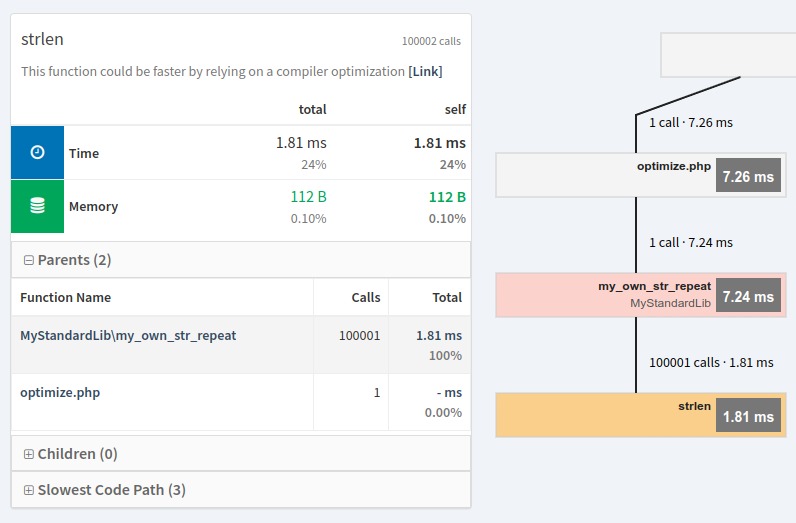Open optimize.php in the parents table
The image size is (796, 523).
click(x=60, y=393)
